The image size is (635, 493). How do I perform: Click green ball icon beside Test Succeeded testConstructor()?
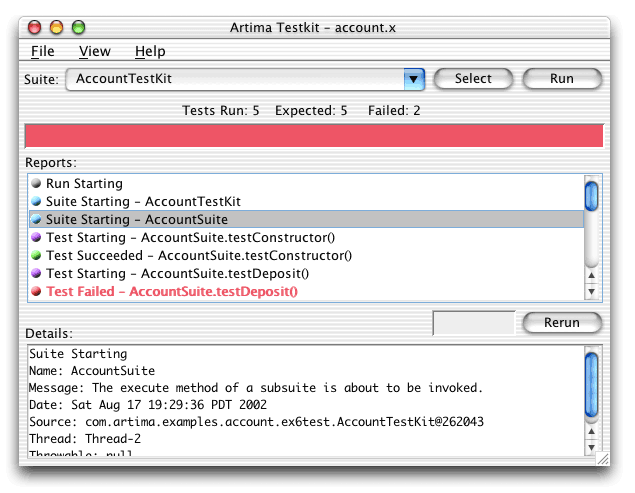tap(36, 255)
